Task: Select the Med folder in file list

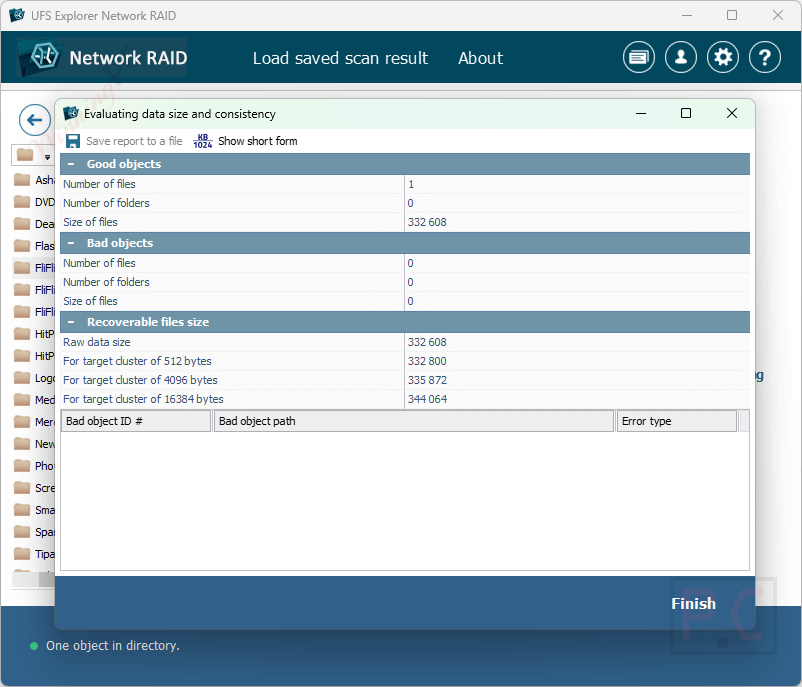Action: click(34, 400)
